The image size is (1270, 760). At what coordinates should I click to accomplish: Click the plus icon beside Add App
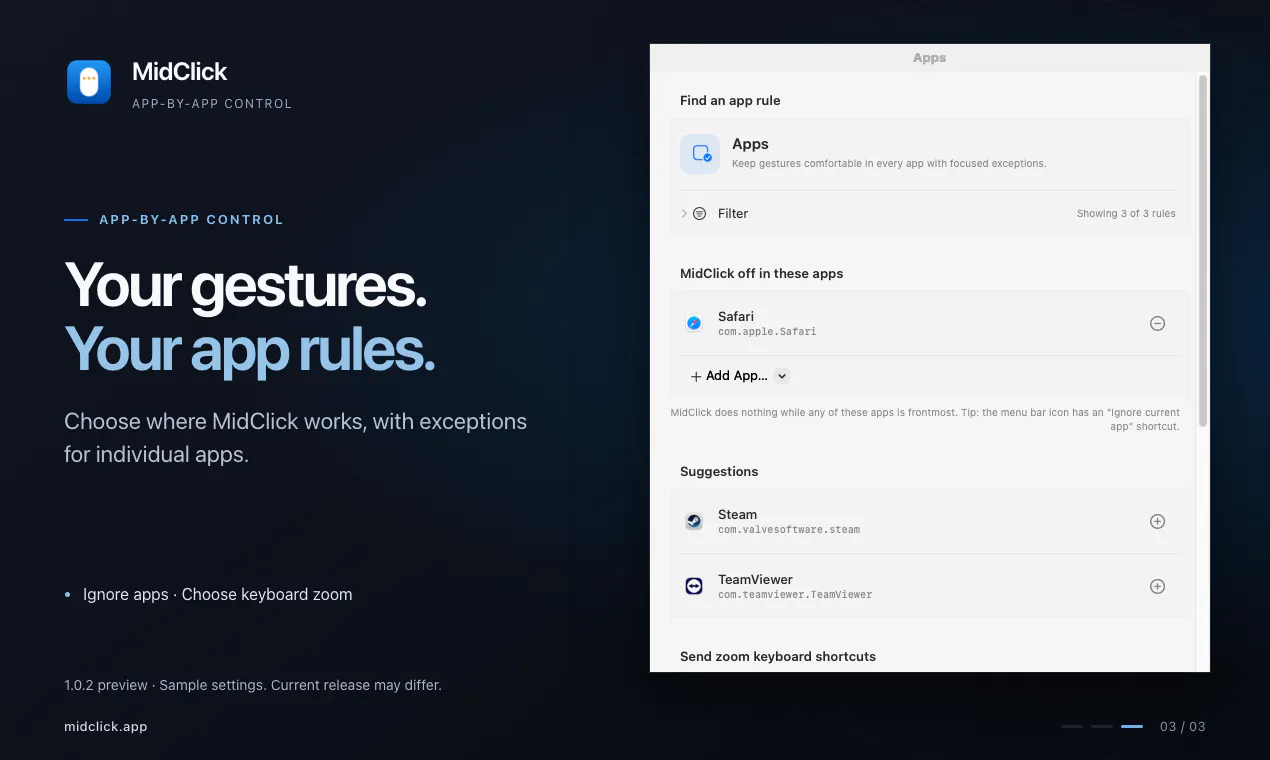(x=696, y=376)
